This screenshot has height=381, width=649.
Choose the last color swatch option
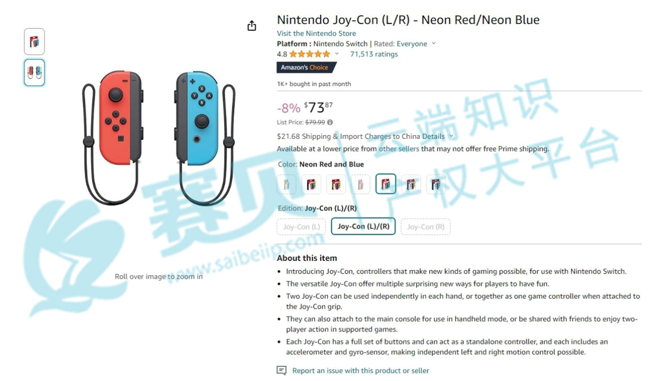(435, 184)
